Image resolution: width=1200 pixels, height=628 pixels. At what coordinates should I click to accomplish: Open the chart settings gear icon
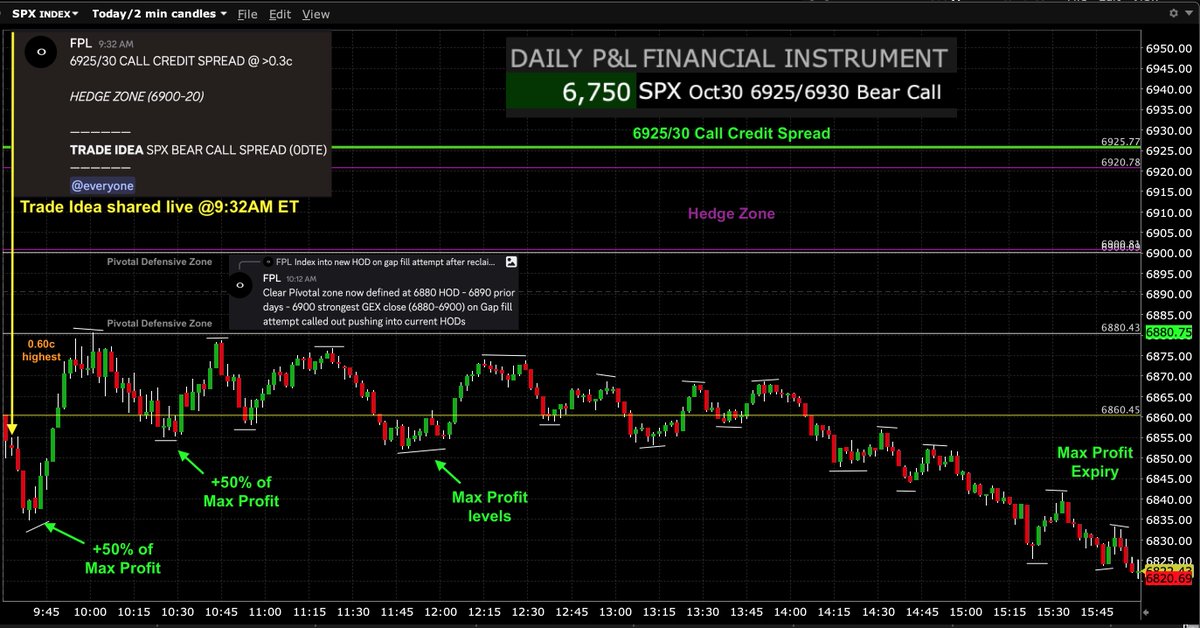(x=1172, y=13)
